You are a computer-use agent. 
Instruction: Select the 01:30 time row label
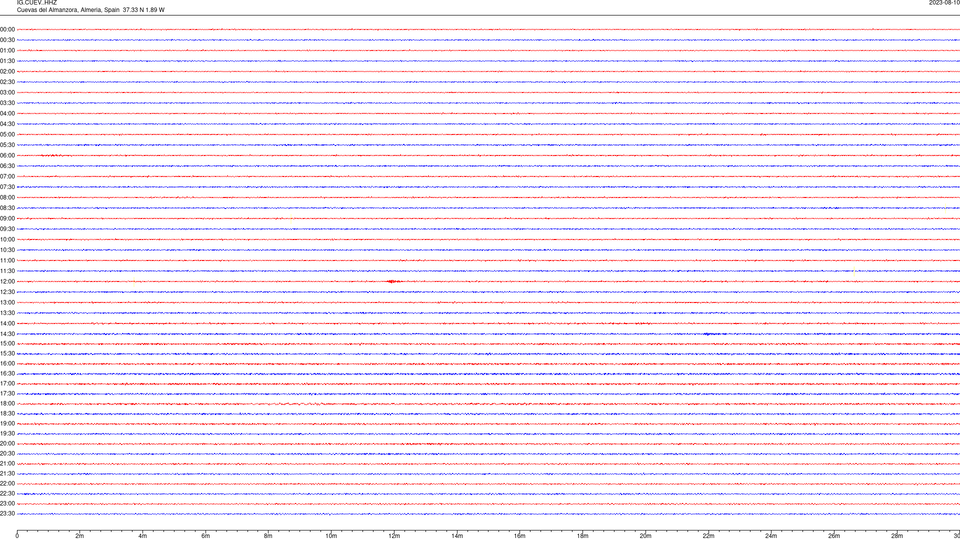point(7,61)
